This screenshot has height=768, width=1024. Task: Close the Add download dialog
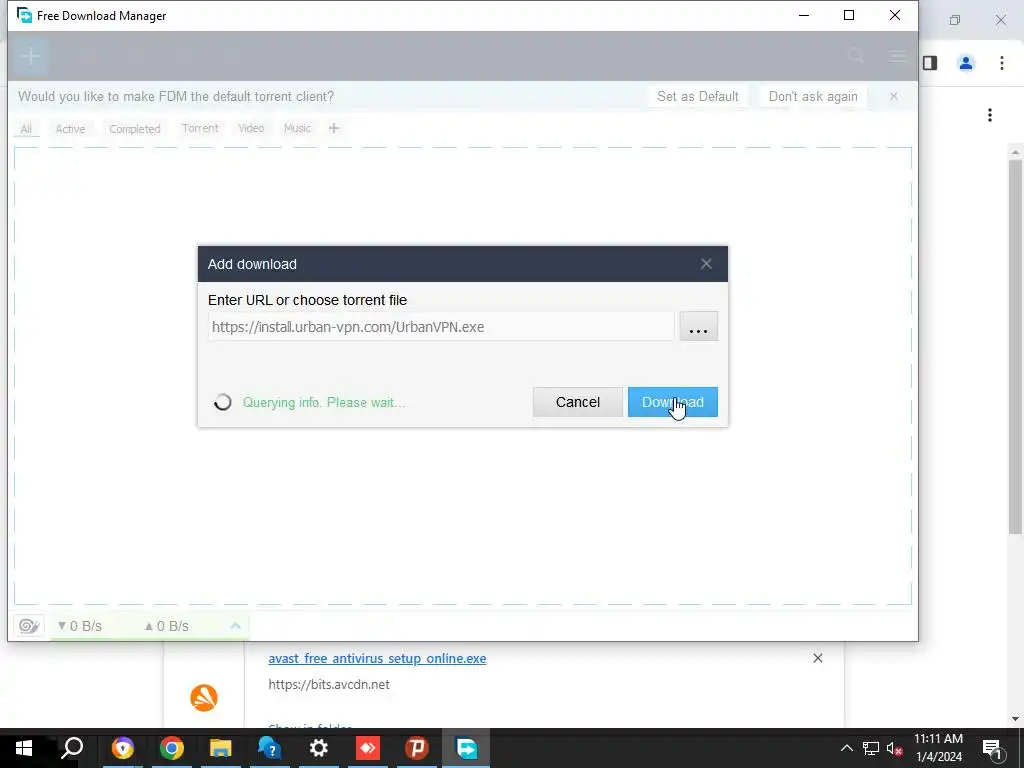[x=706, y=264]
